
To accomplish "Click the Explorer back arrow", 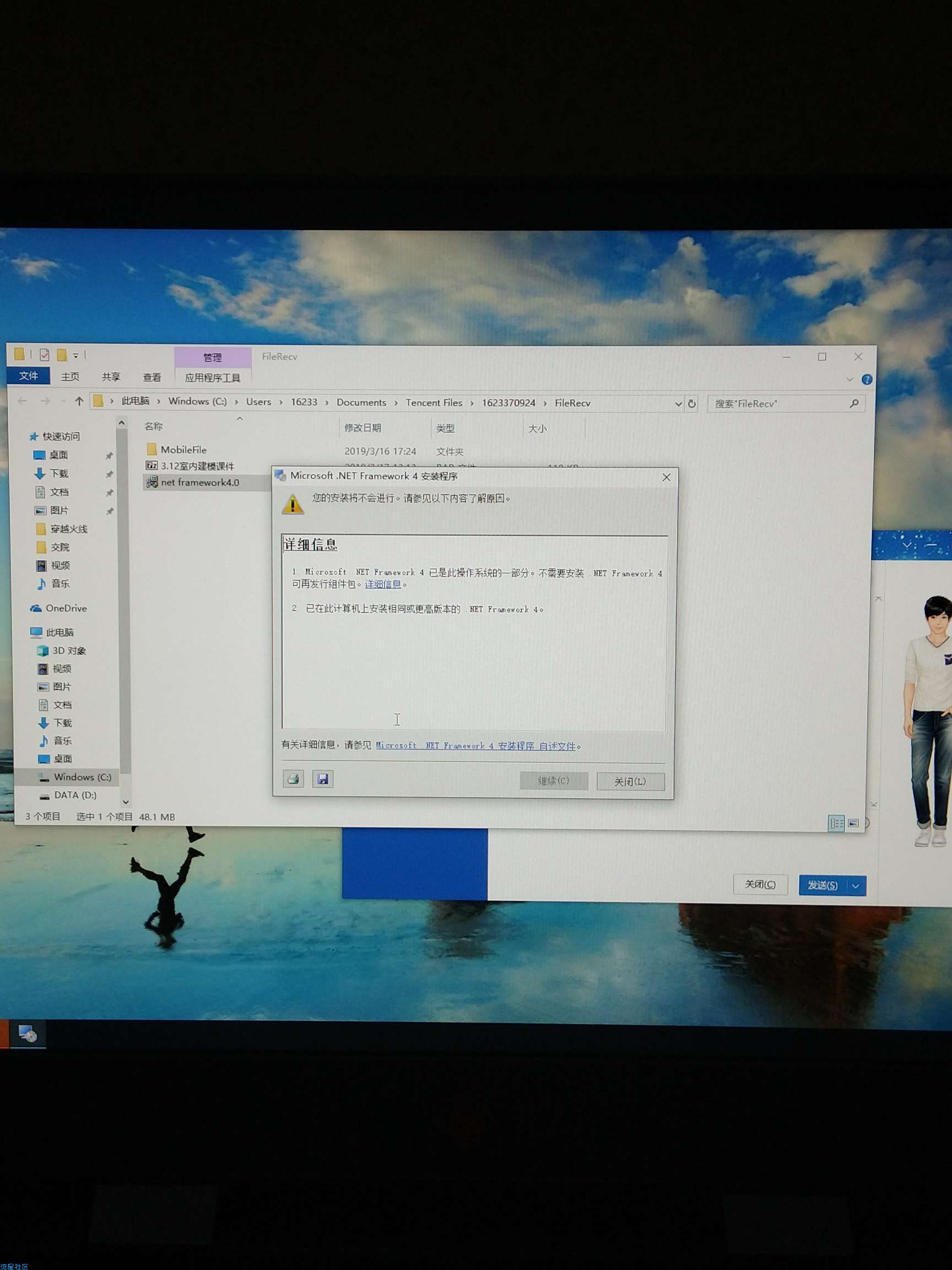I will pos(23,401).
